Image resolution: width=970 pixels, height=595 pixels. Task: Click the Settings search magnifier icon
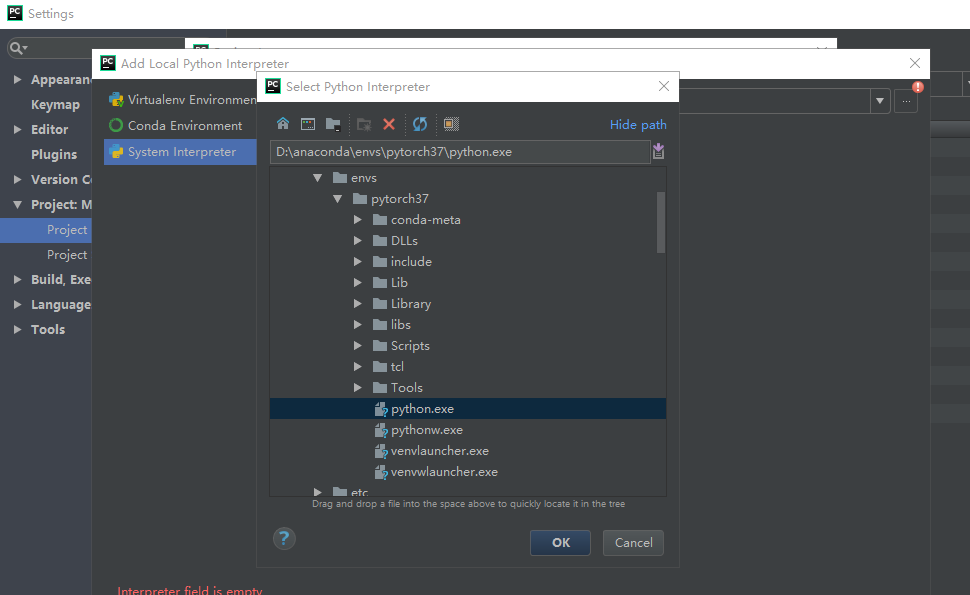pyautogui.click(x=17, y=48)
